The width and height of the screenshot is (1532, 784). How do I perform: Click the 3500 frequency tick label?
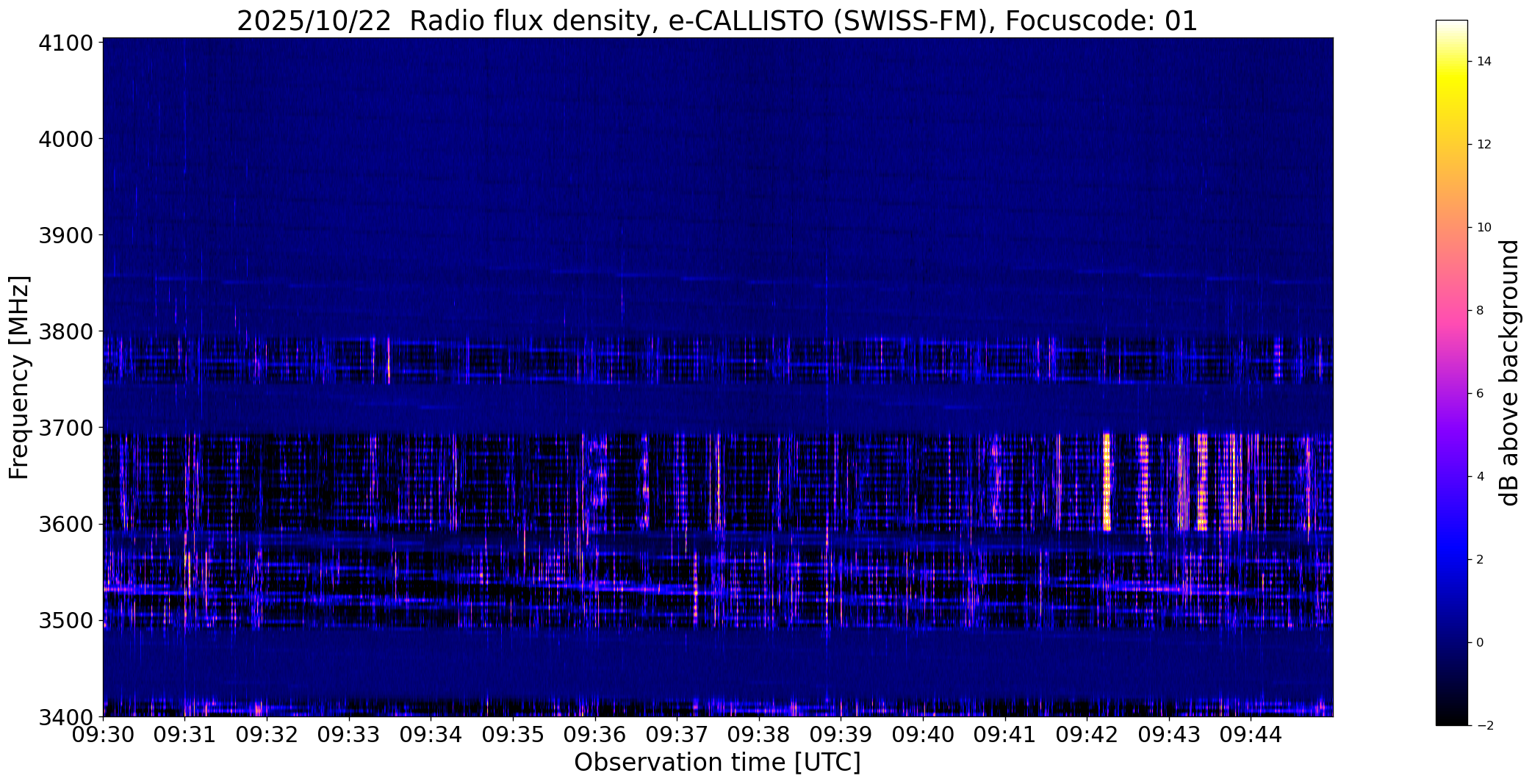(67, 621)
